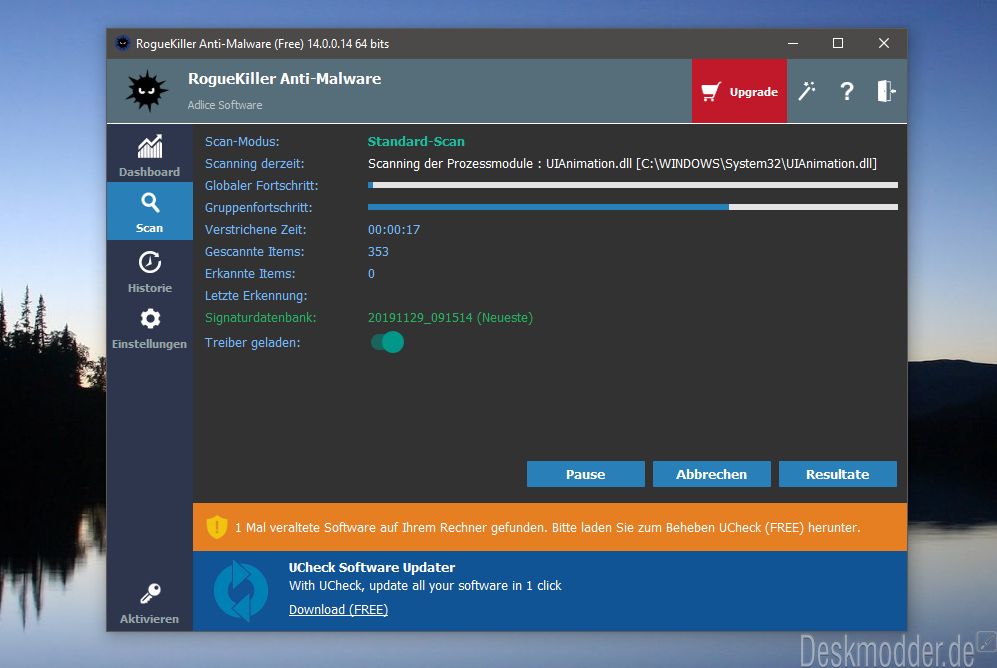Open help via question mark icon
The image size is (997, 668).
coord(846,92)
